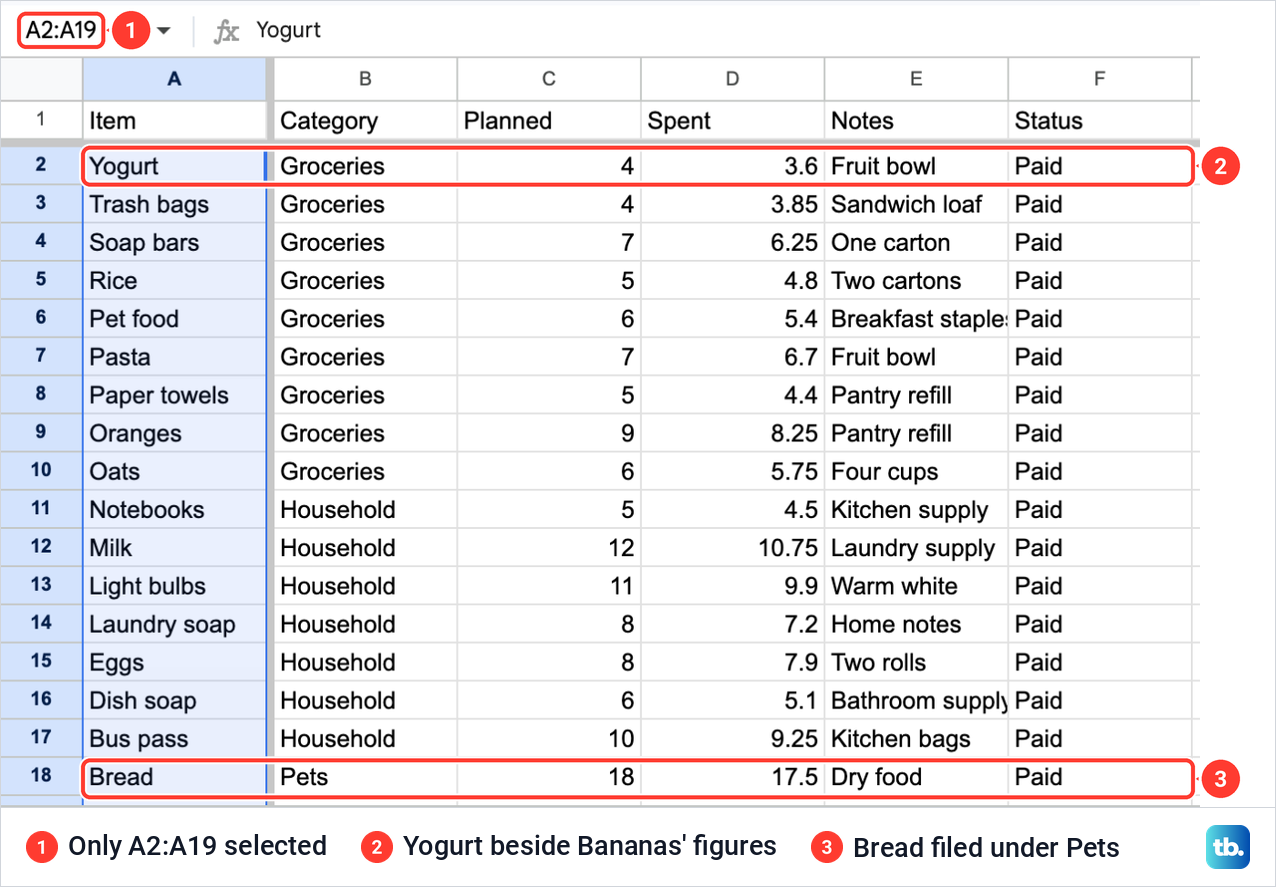This screenshot has height=887, width=1276.
Task: Click the Dry food note
Action: (x=916, y=777)
